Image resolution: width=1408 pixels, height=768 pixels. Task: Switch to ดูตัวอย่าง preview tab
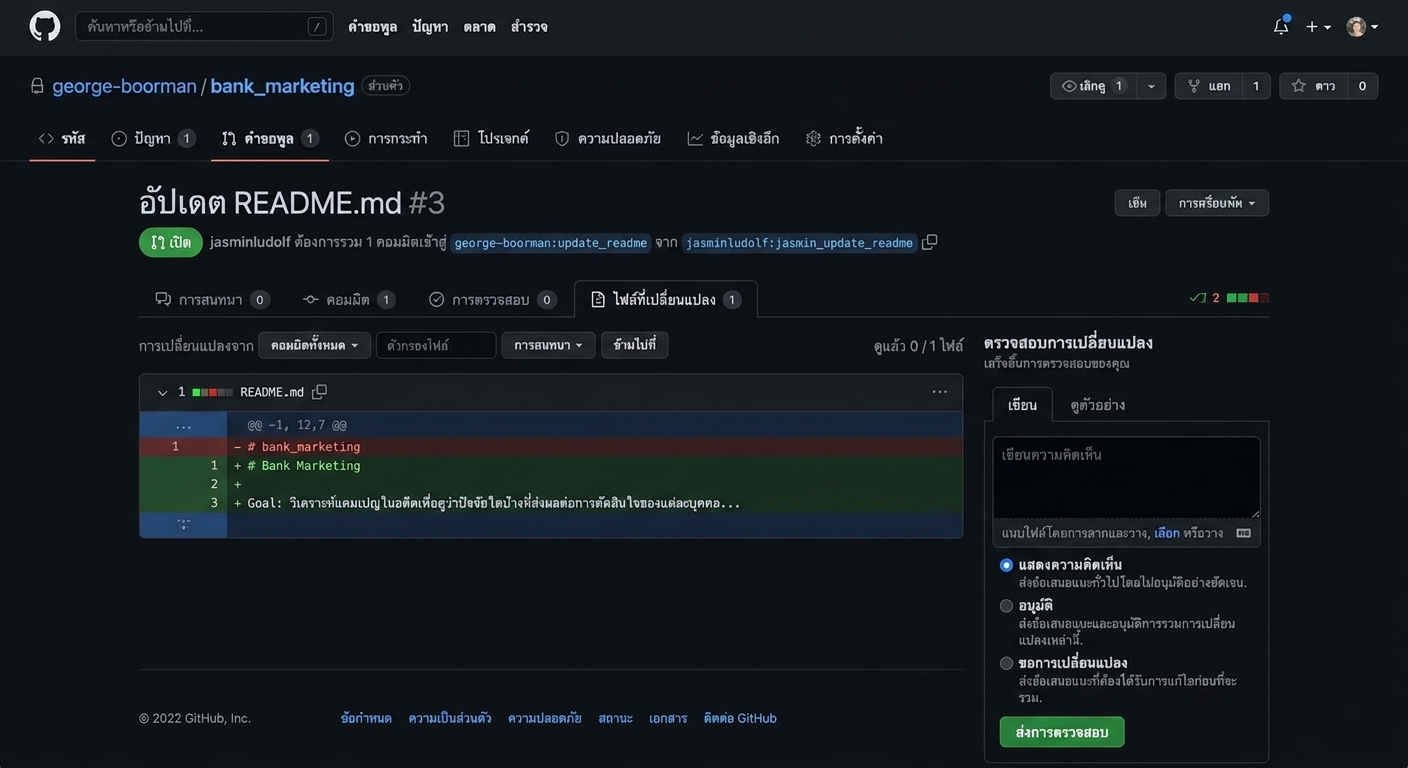coord(1098,405)
